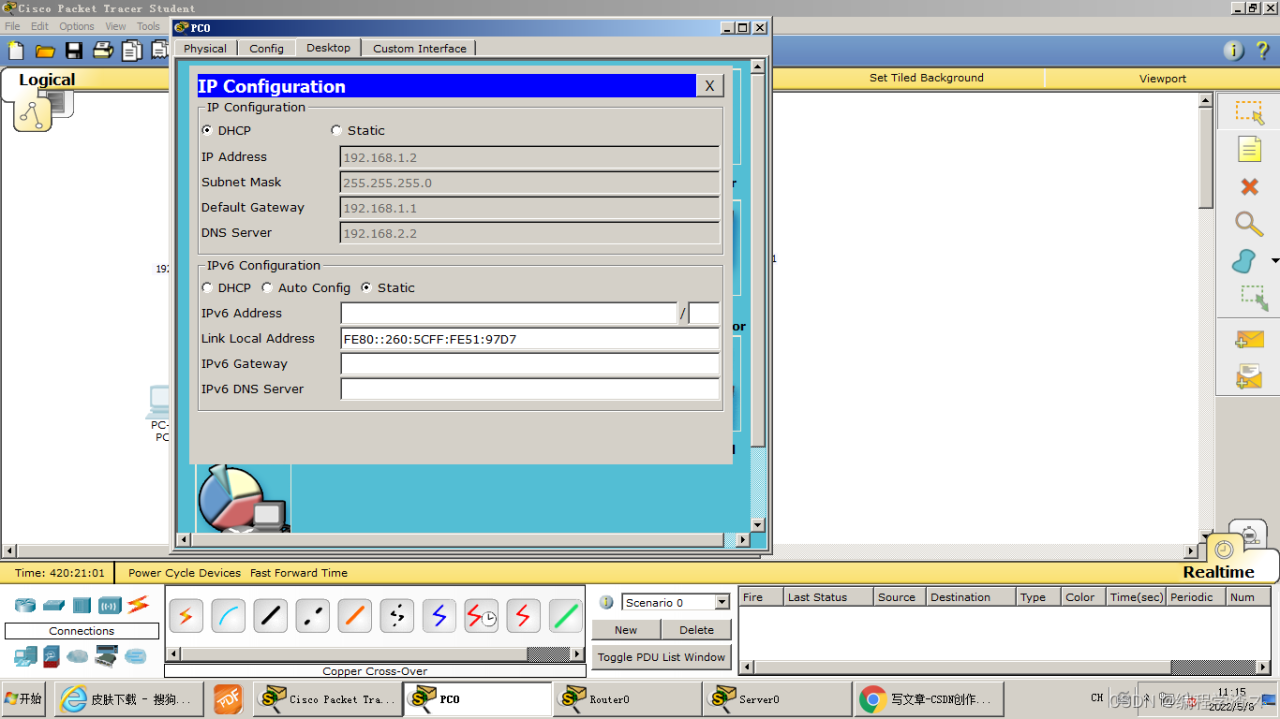Open the logical workspace root cluster icon
This screenshot has height=719, width=1280.
(33, 115)
